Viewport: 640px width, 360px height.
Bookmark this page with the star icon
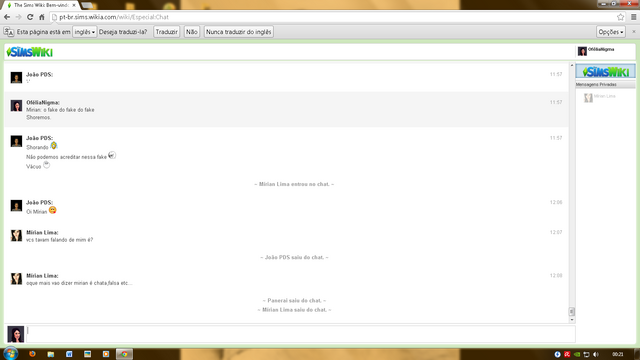[620, 17]
